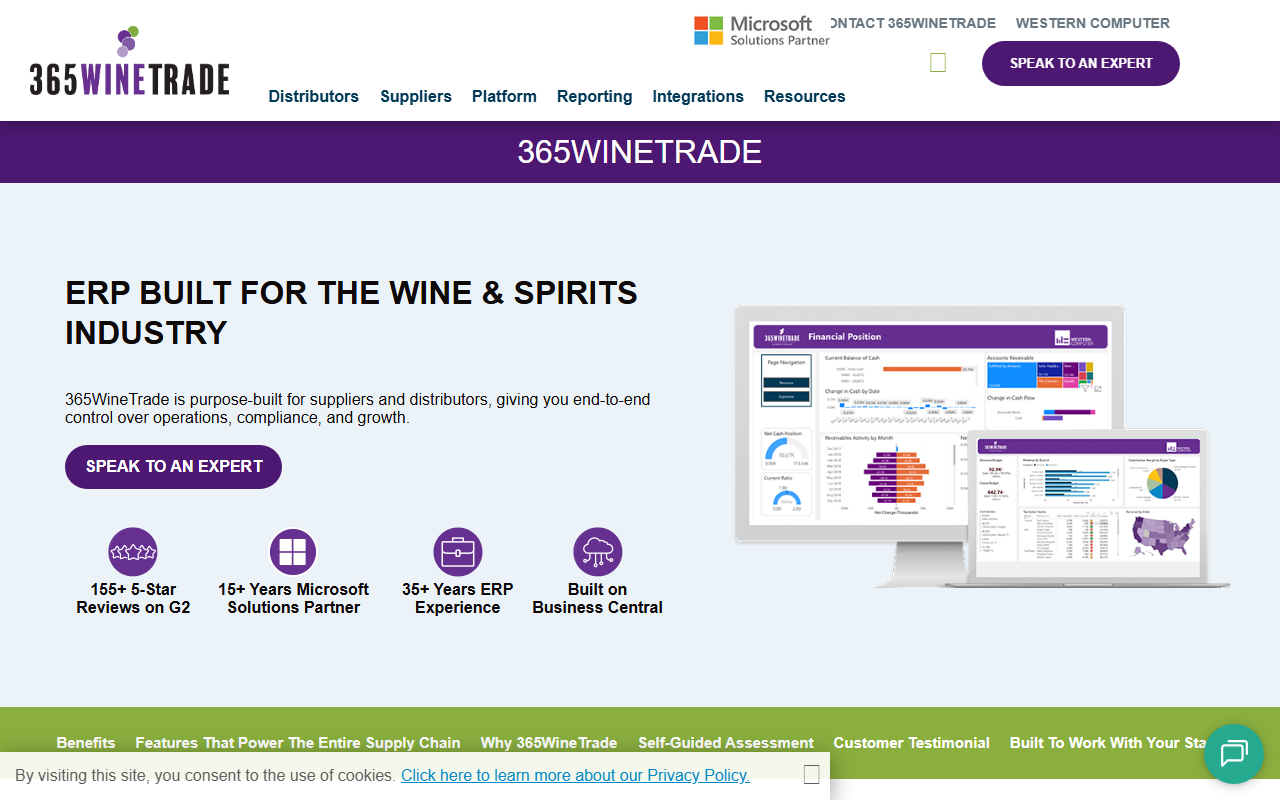Open the Platform menu
1280x800 pixels.
click(504, 96)
